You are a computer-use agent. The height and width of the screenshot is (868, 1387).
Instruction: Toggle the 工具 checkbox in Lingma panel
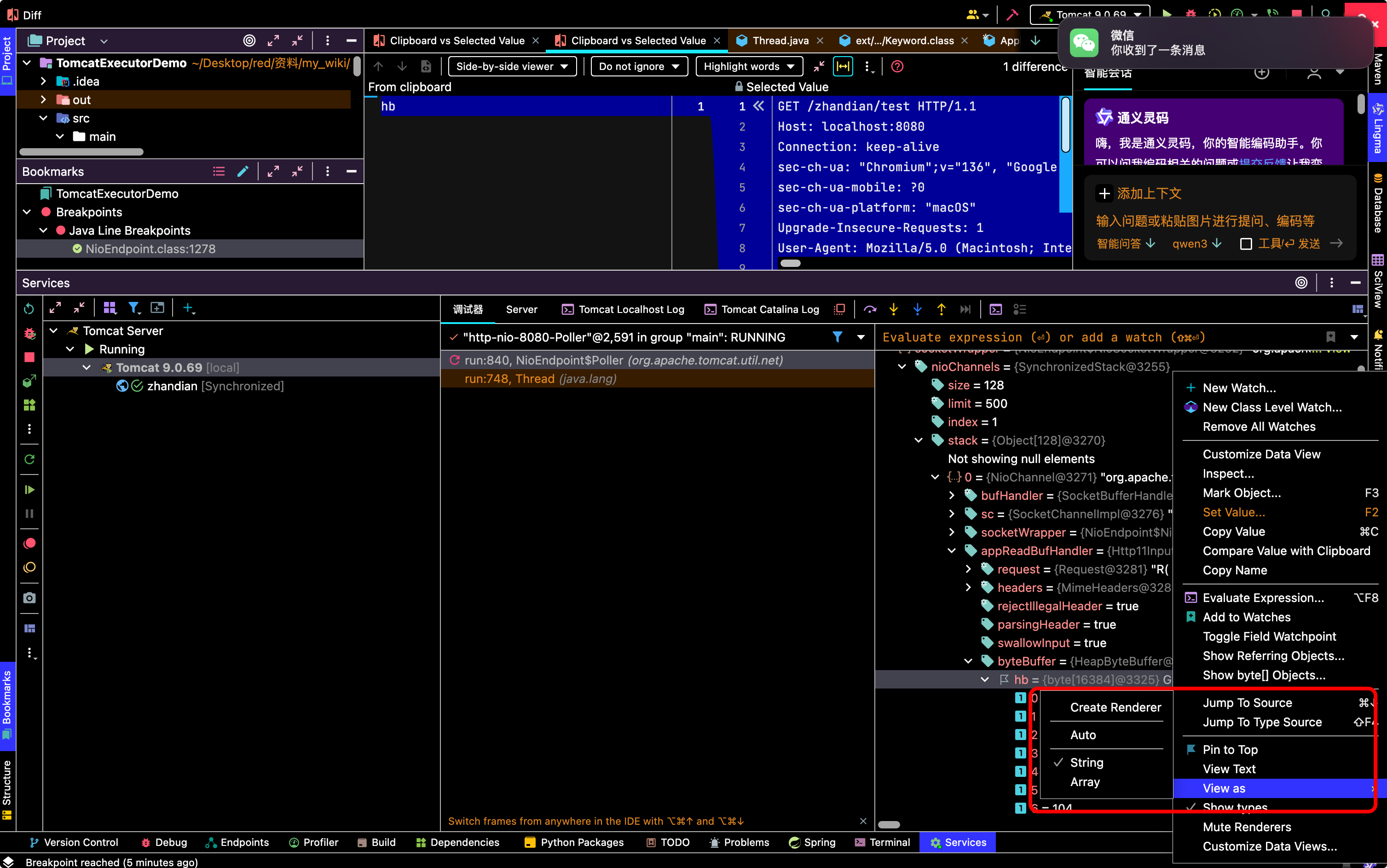click(x=1246, y=244)
